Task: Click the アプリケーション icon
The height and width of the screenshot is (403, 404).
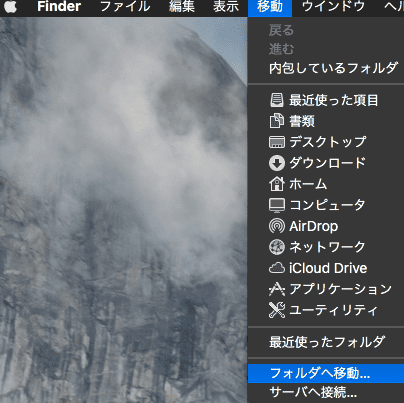Action: 277,289
